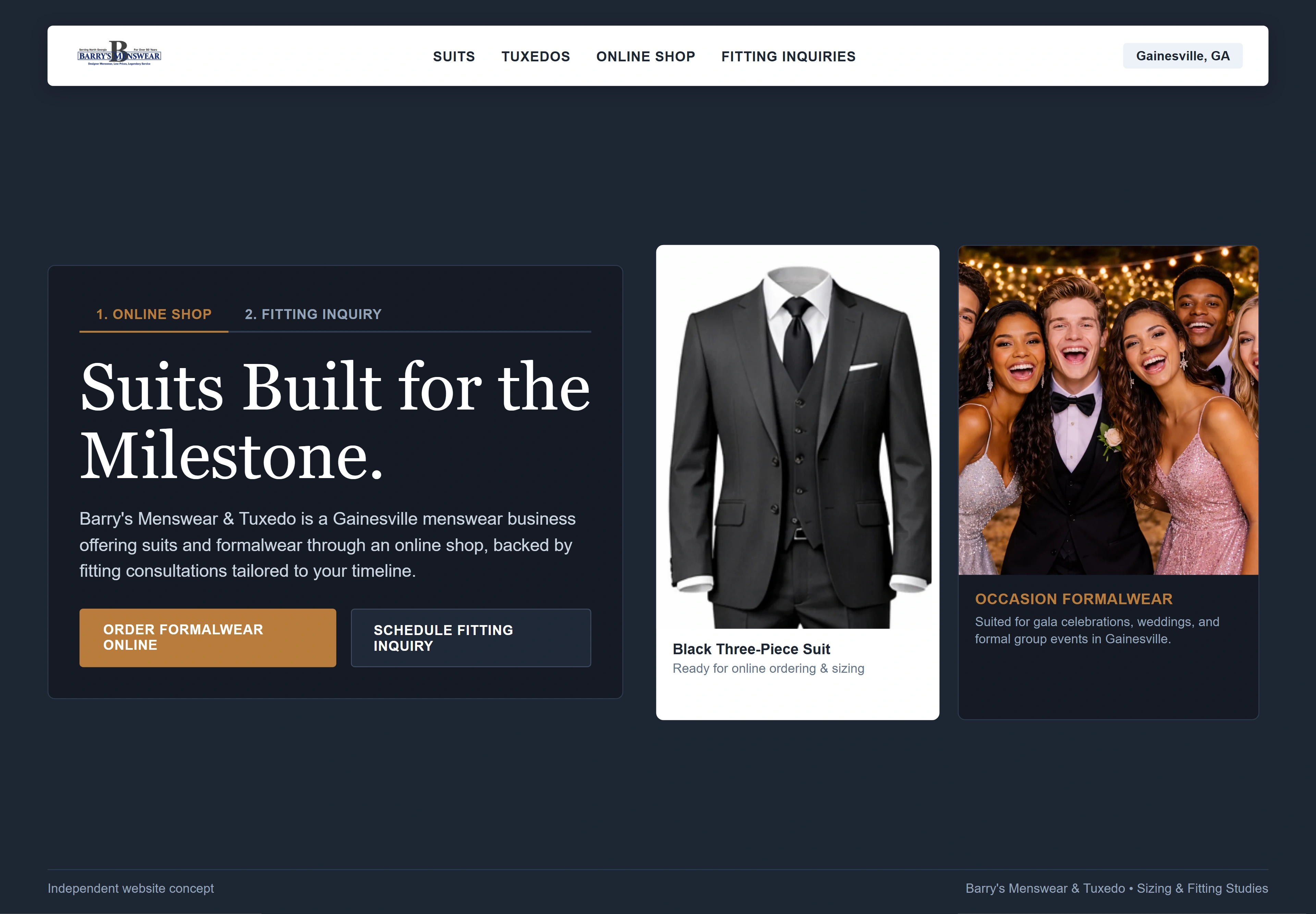Click 'Sizing & Fitting Studies' footer text
This screenshot has width=1316, height=914.
(x=1202, y=888)
